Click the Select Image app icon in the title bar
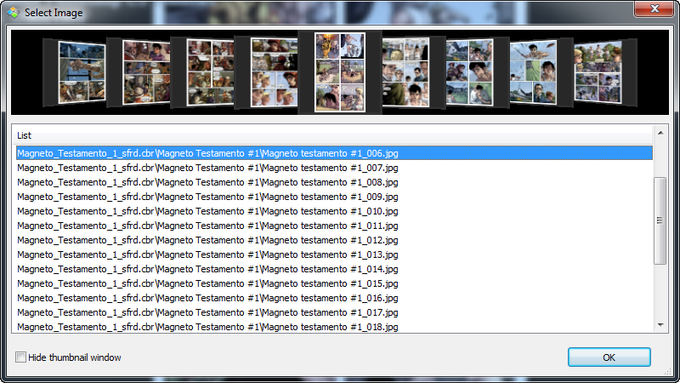The height and width of the screenshot is (383, 680). (x=13, y=13)
